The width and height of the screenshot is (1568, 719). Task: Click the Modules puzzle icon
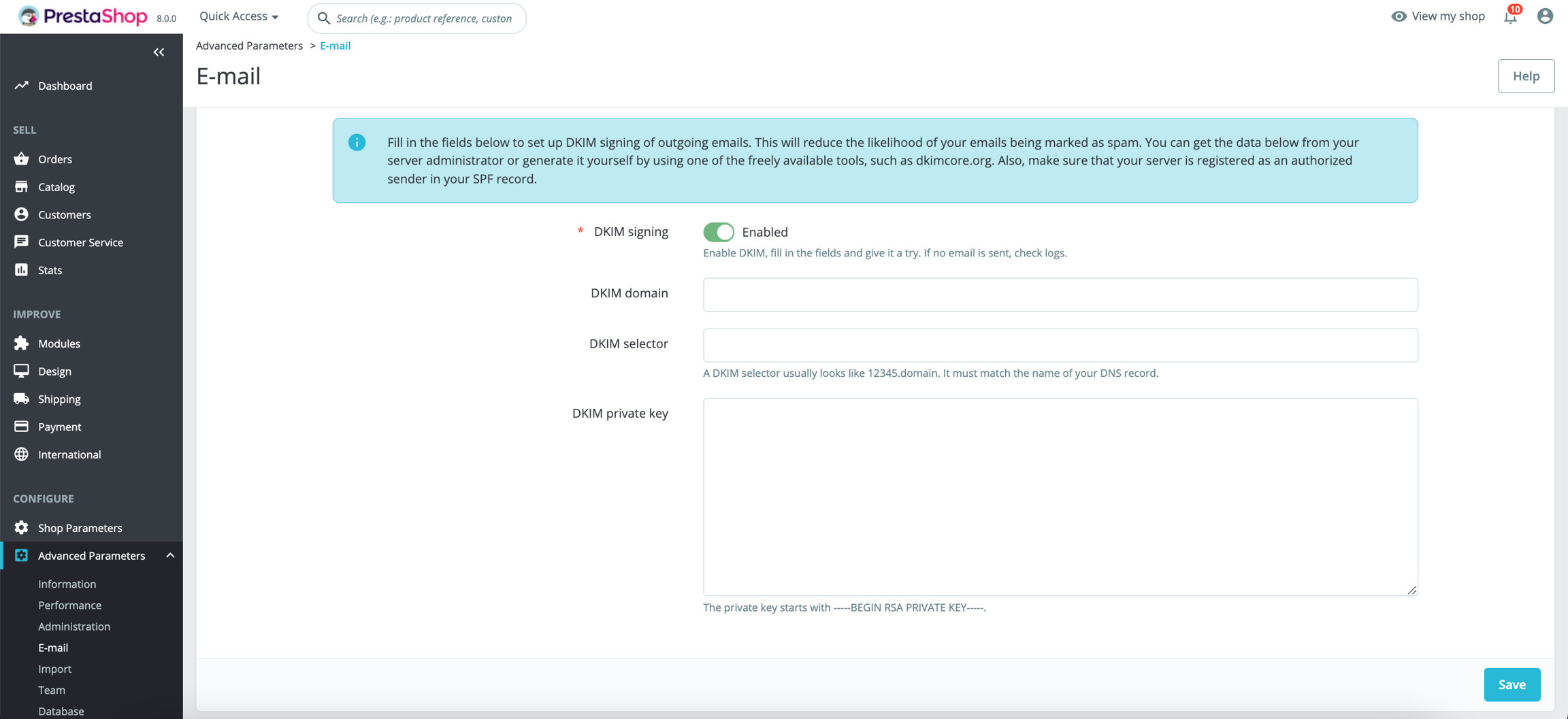pyautogui.click(x=21, y=344)
